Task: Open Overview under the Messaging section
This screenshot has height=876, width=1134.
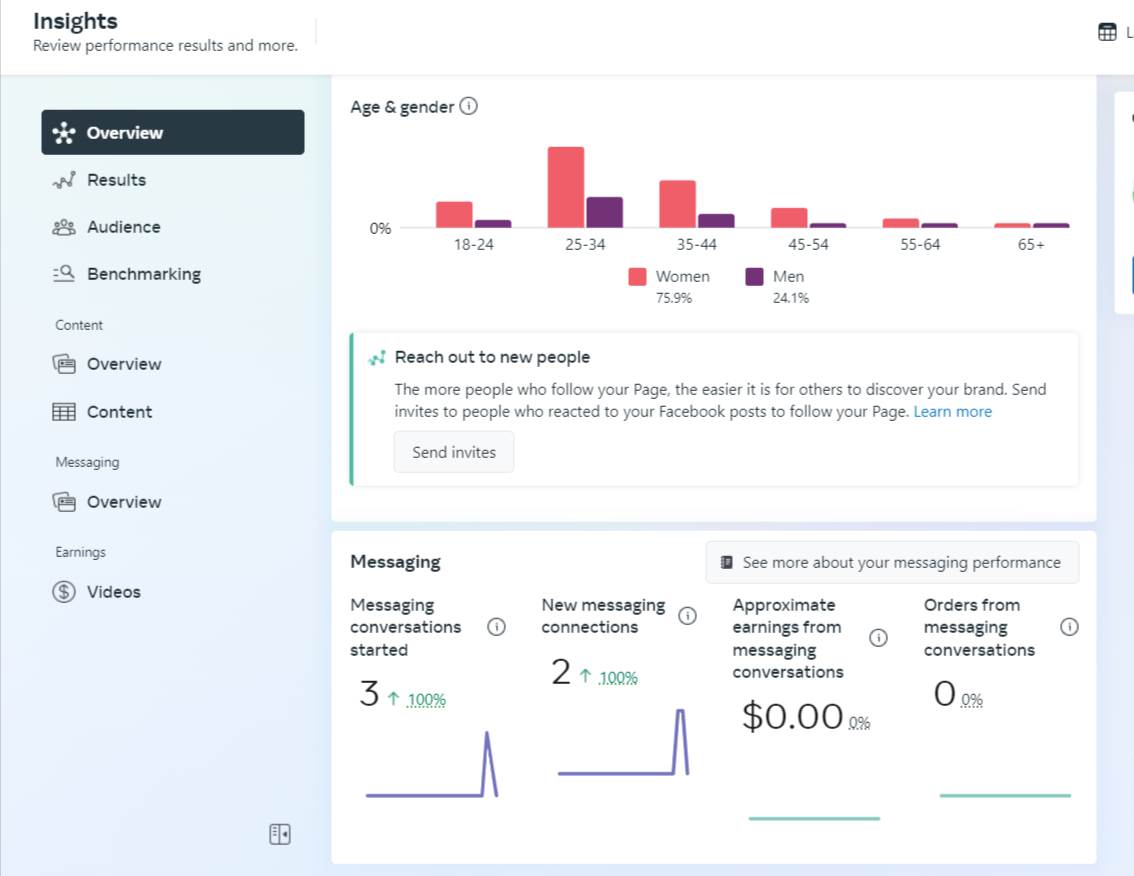Action: point(123,502)
